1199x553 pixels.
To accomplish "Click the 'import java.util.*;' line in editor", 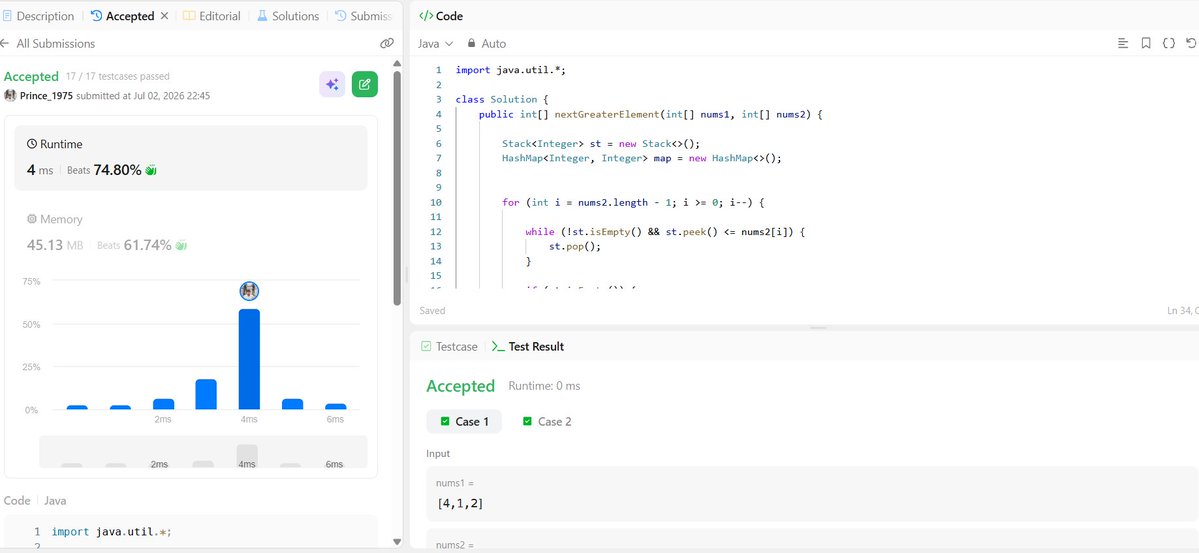I will [x=510, y=70].
